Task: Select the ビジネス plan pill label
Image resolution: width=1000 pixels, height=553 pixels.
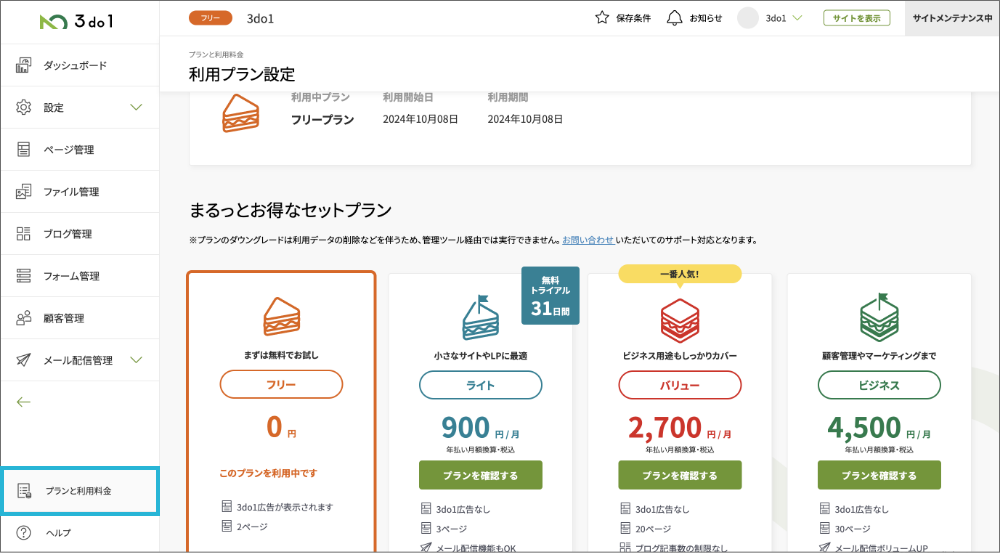Action: (879, 385)
